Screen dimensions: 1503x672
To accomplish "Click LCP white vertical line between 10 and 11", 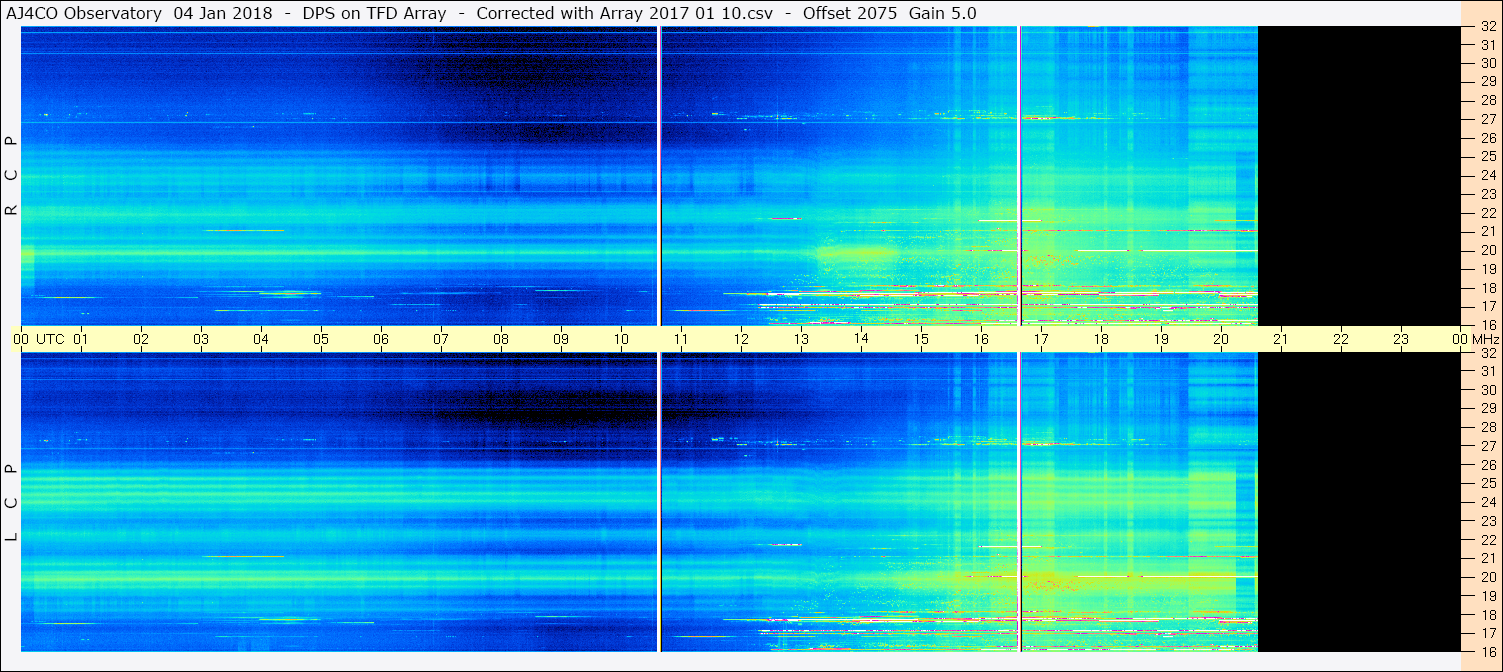I will coord(659,502).
